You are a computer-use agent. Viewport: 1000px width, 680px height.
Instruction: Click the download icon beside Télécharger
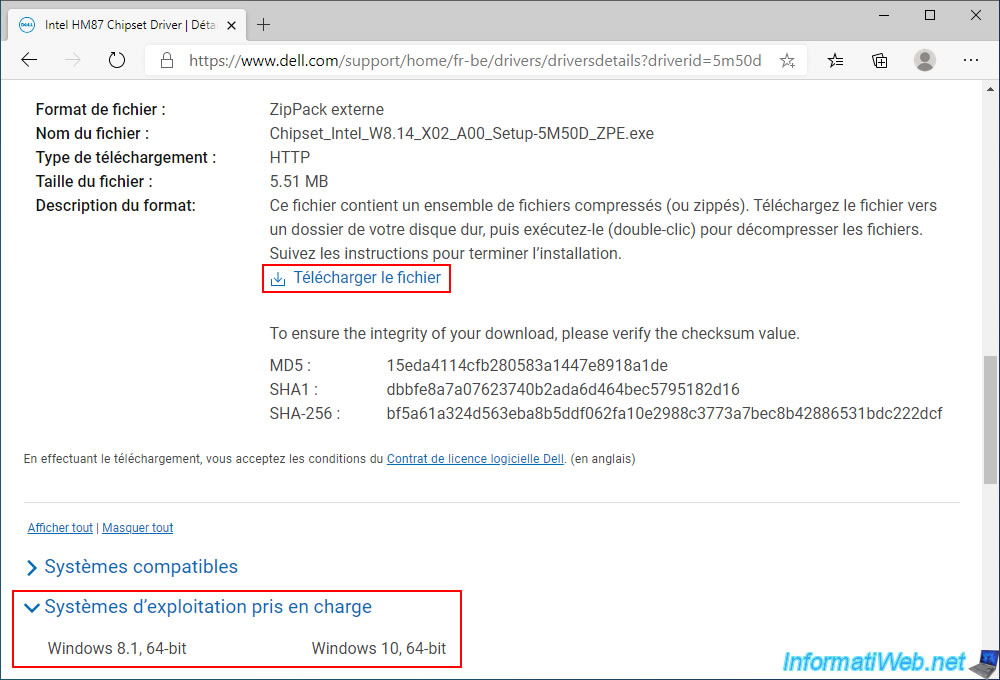pyautogui.click(x=278, y=278)
